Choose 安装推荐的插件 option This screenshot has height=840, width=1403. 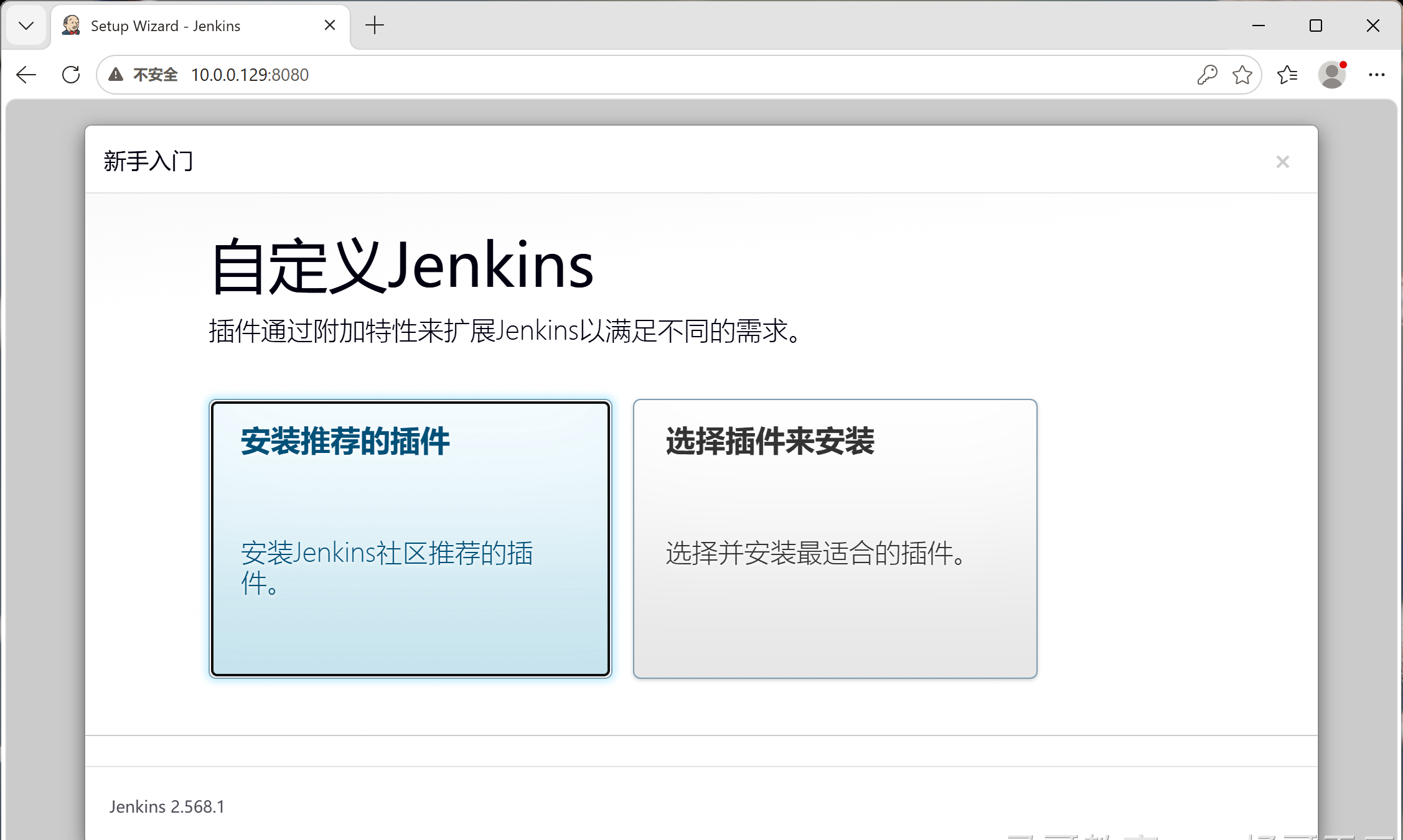click(410, 538)
